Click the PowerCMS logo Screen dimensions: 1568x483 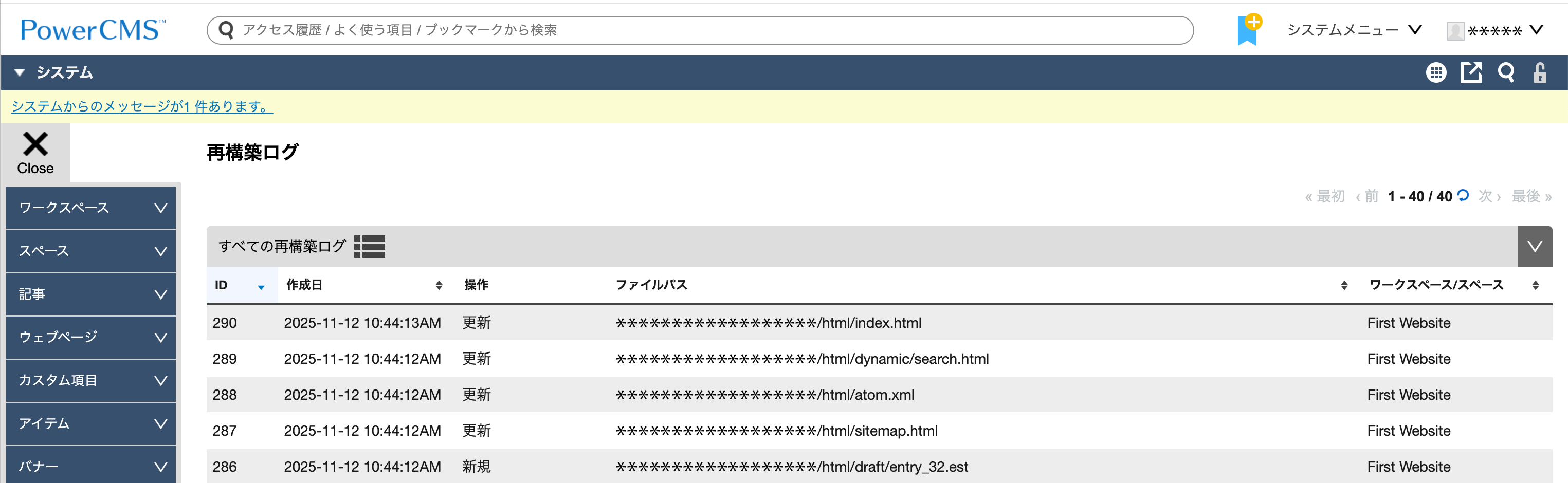pyautogui.click(x=93, y=30)
